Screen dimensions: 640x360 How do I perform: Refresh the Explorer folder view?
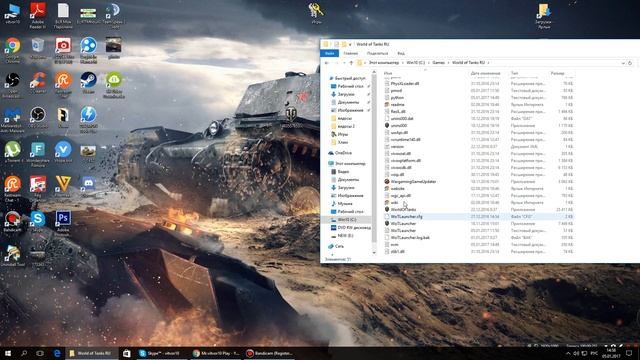tap(630, 63)
